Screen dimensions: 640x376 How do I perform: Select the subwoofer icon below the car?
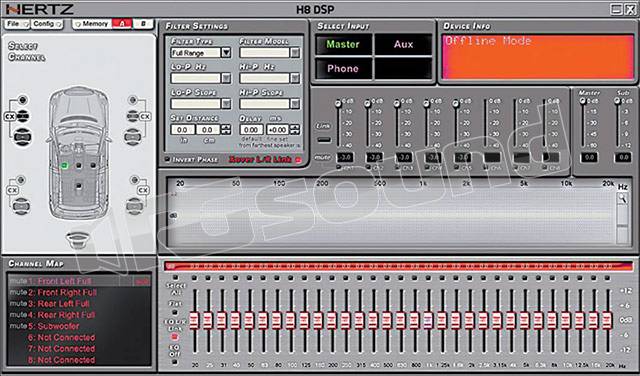tap(78, 240)
